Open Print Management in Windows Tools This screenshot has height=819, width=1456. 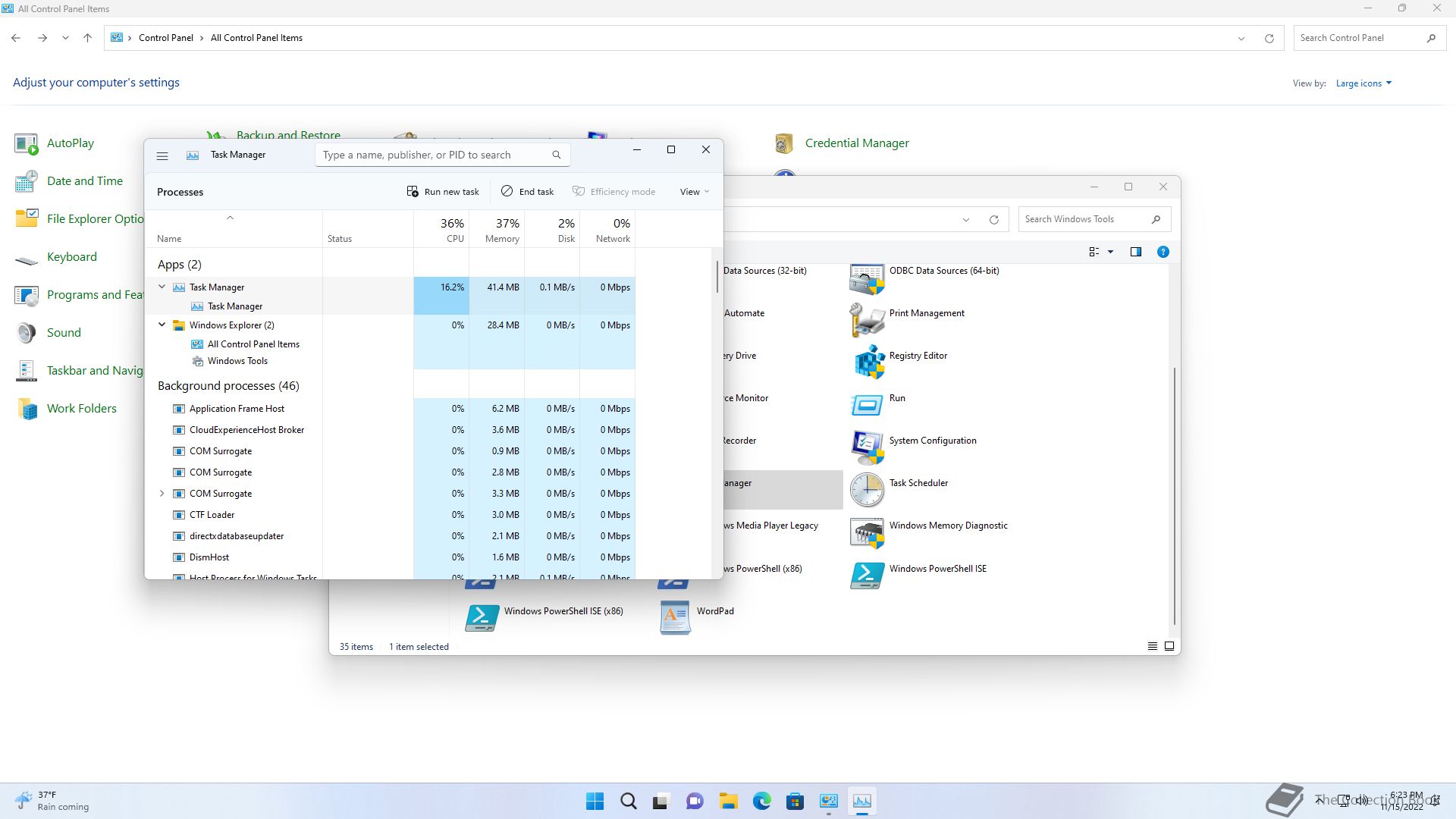[907, 321]
